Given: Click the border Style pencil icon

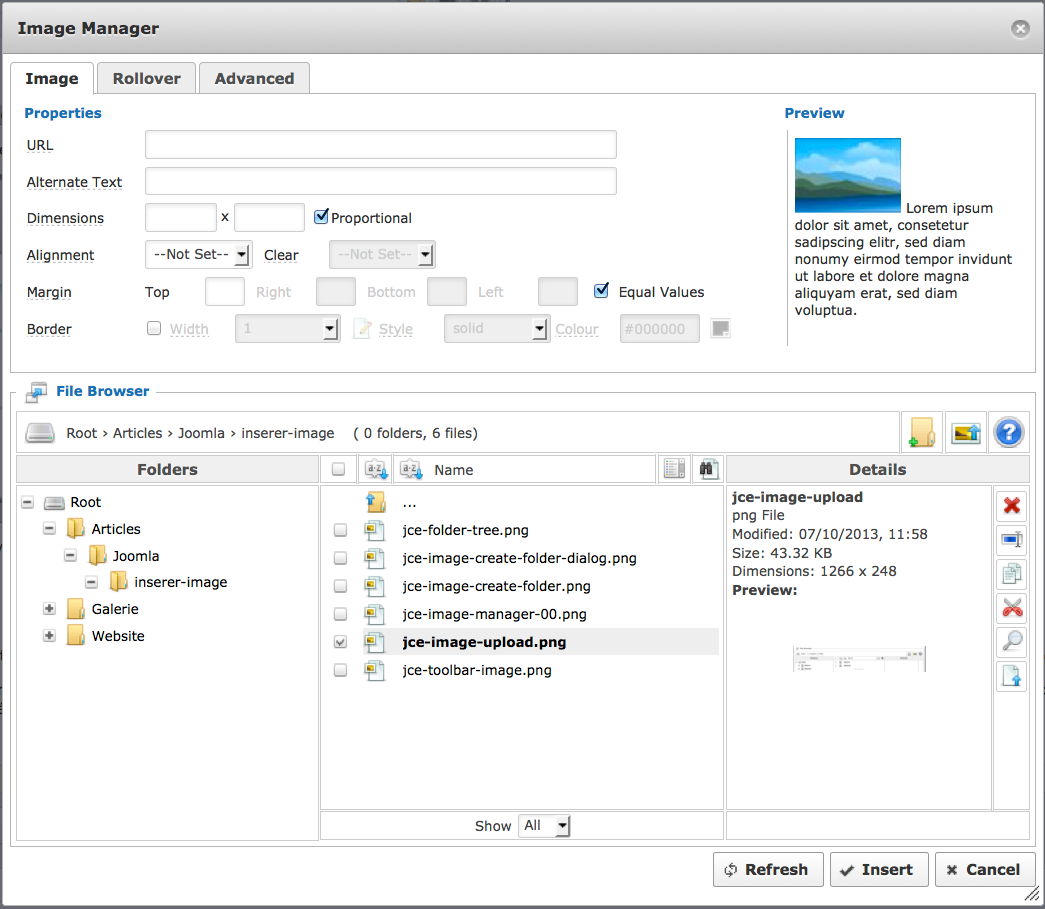Looking at the screenshot, I should pyautogui.click(x=362, y=329).
